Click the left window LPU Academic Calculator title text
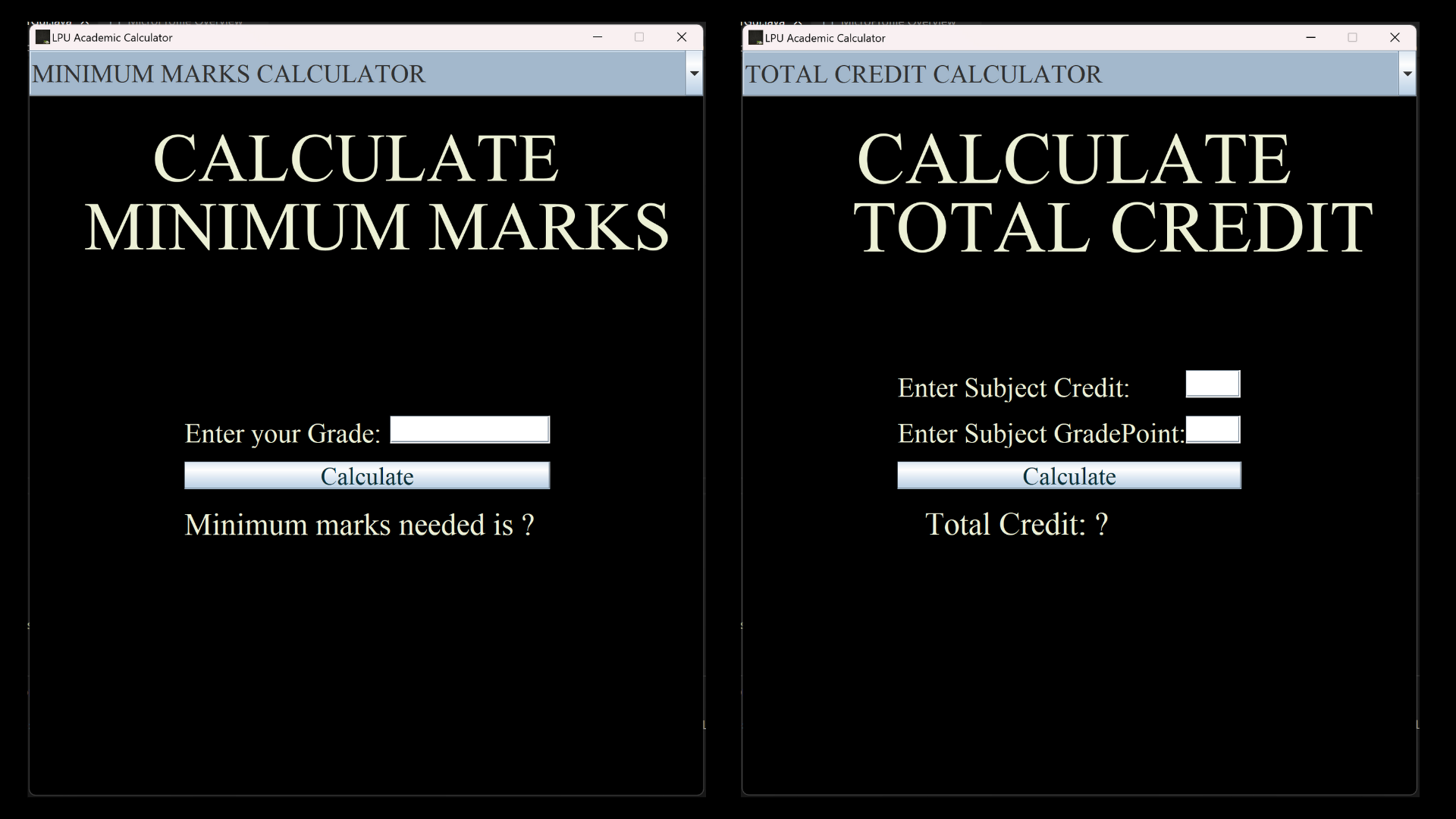The image size is (1456, 819). 111,37
